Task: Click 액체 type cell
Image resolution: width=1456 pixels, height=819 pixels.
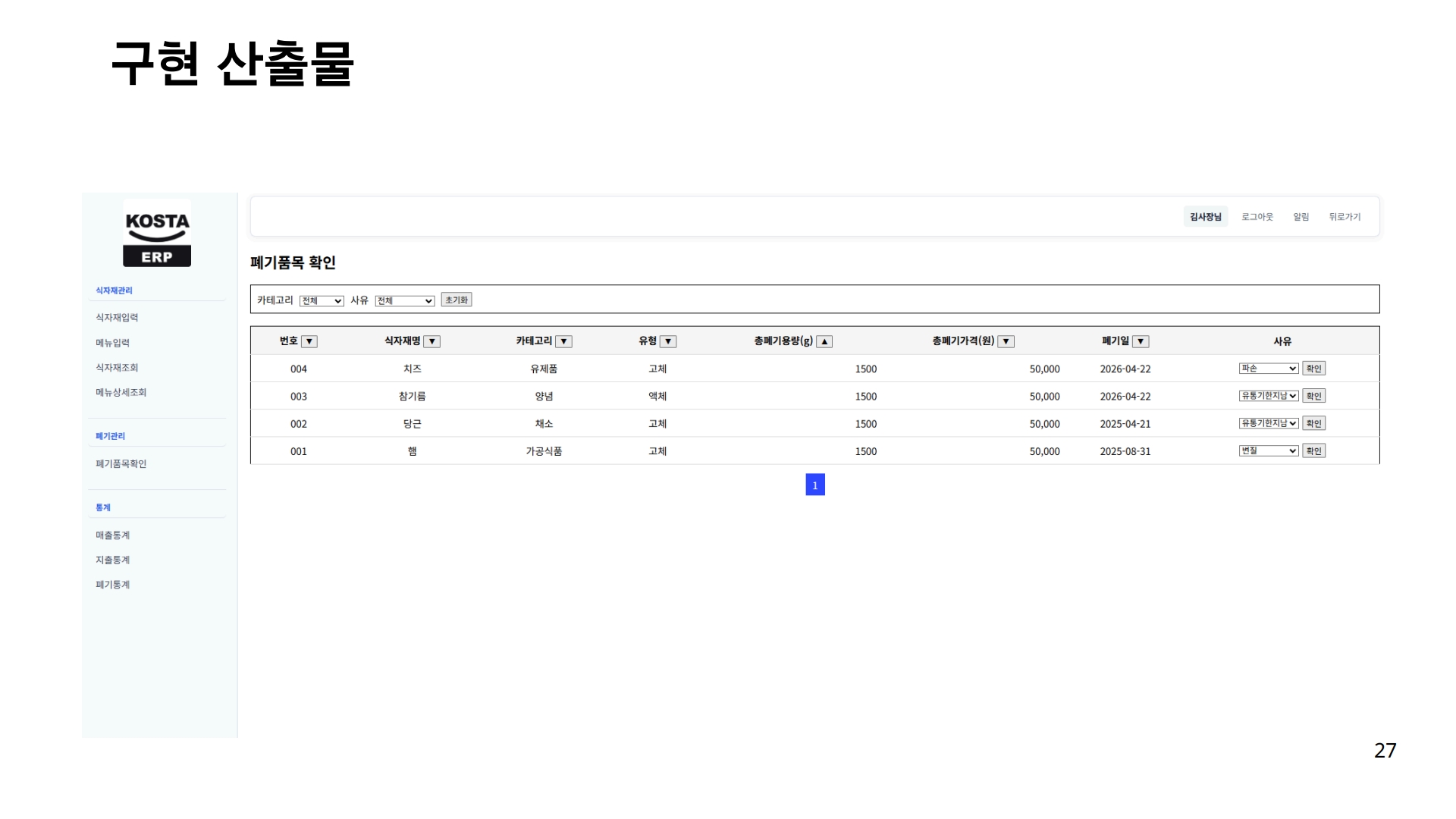Action: 657,396
